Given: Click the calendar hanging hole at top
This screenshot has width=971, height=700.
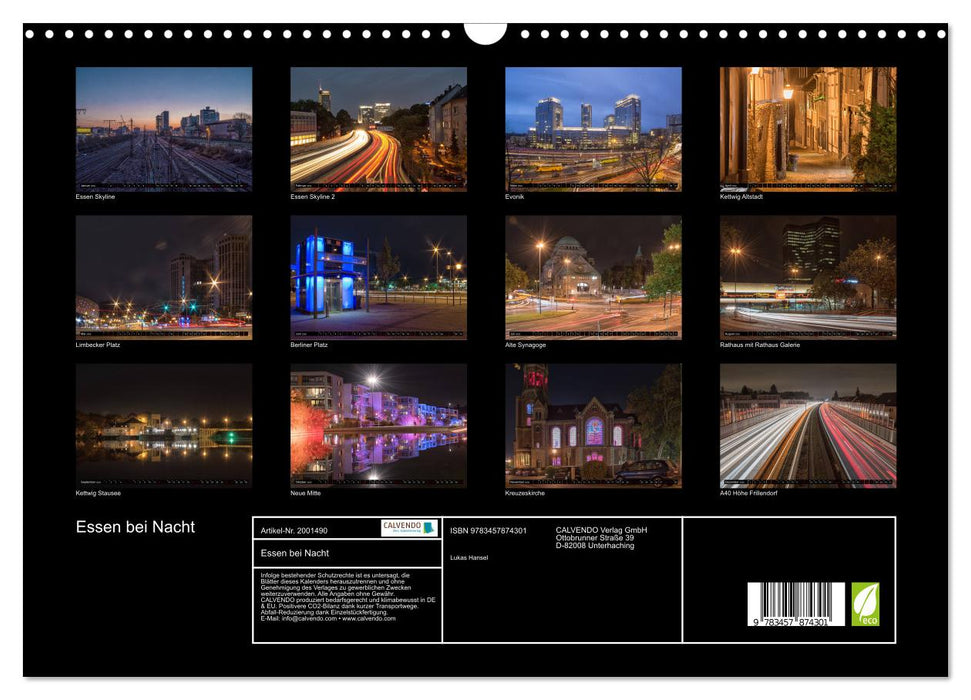Looking at the screenshot, I should 485,33.
